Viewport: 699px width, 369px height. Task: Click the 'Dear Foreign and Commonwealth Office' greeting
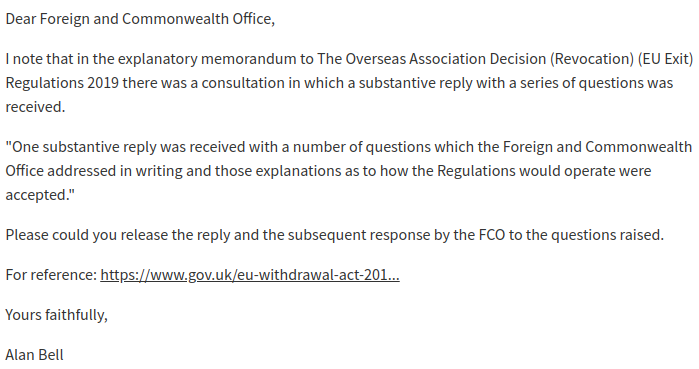pyautogui.click(x=140, y=19)
